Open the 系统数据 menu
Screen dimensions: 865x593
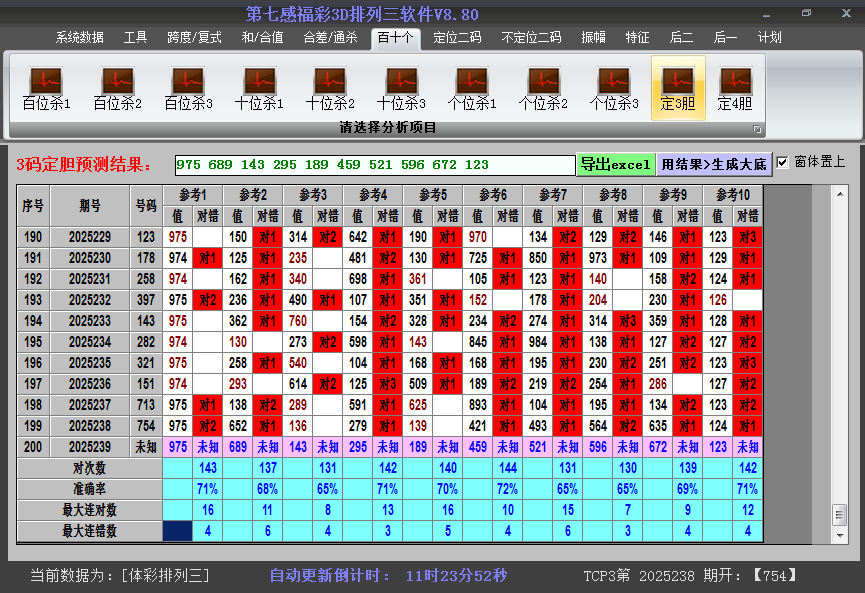click(x=80, y=38)
